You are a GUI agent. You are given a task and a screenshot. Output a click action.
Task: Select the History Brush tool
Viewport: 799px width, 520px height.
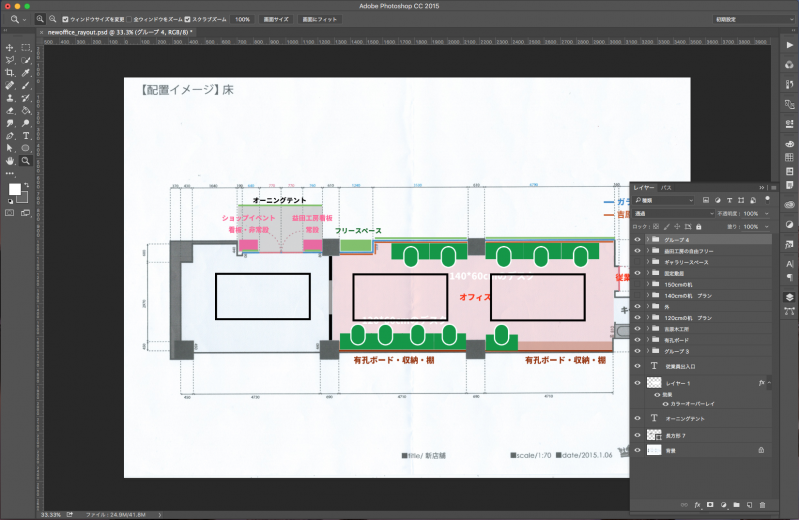click(x=25, y=98)
